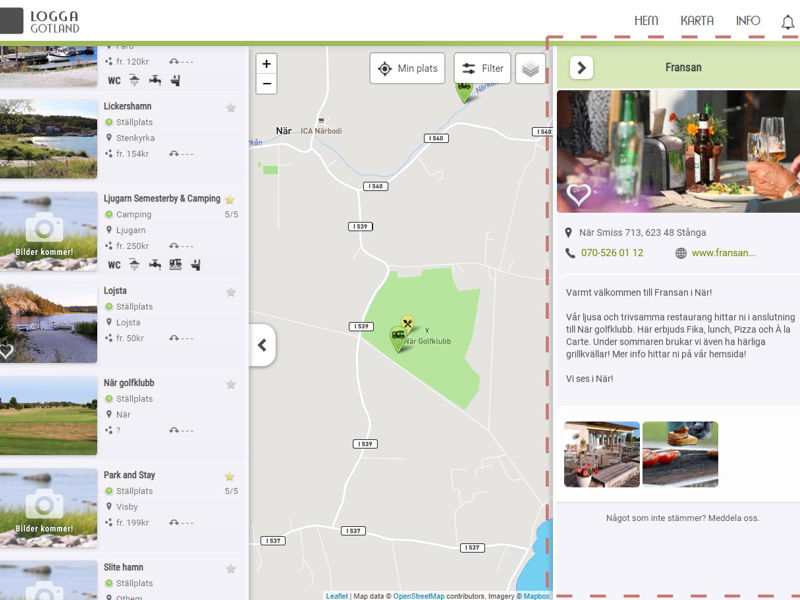
Task: Favorite Fransan with heart icon
Action: [x=579, y=194]
